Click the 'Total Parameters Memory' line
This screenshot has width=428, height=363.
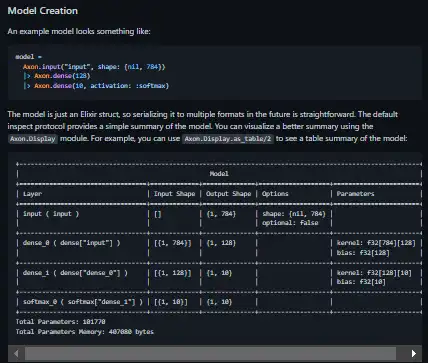click(85, 332)
